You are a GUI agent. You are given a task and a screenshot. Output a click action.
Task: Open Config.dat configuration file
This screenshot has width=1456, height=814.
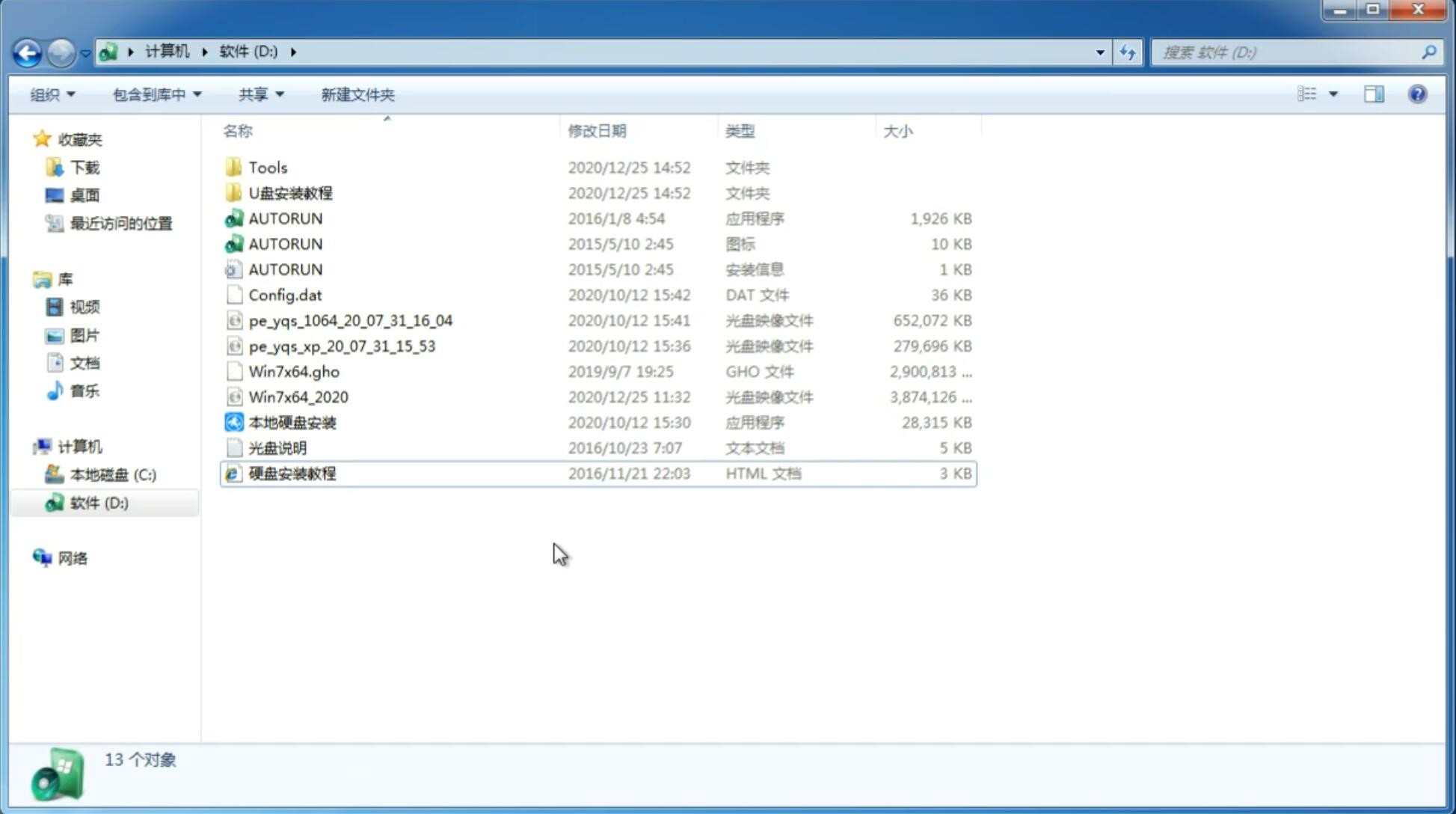pyautogui.click(x=286, y=295)
